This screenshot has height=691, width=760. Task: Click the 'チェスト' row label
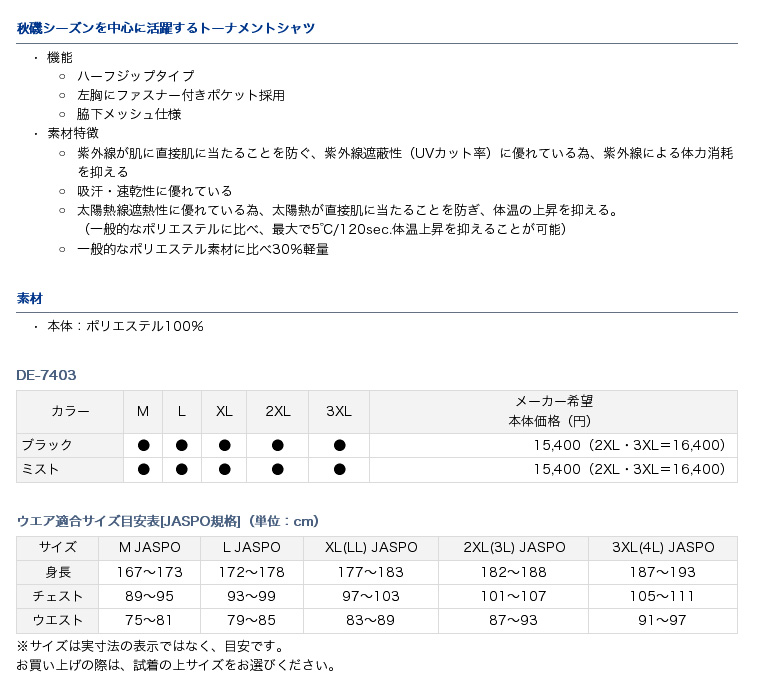point(58,597)
